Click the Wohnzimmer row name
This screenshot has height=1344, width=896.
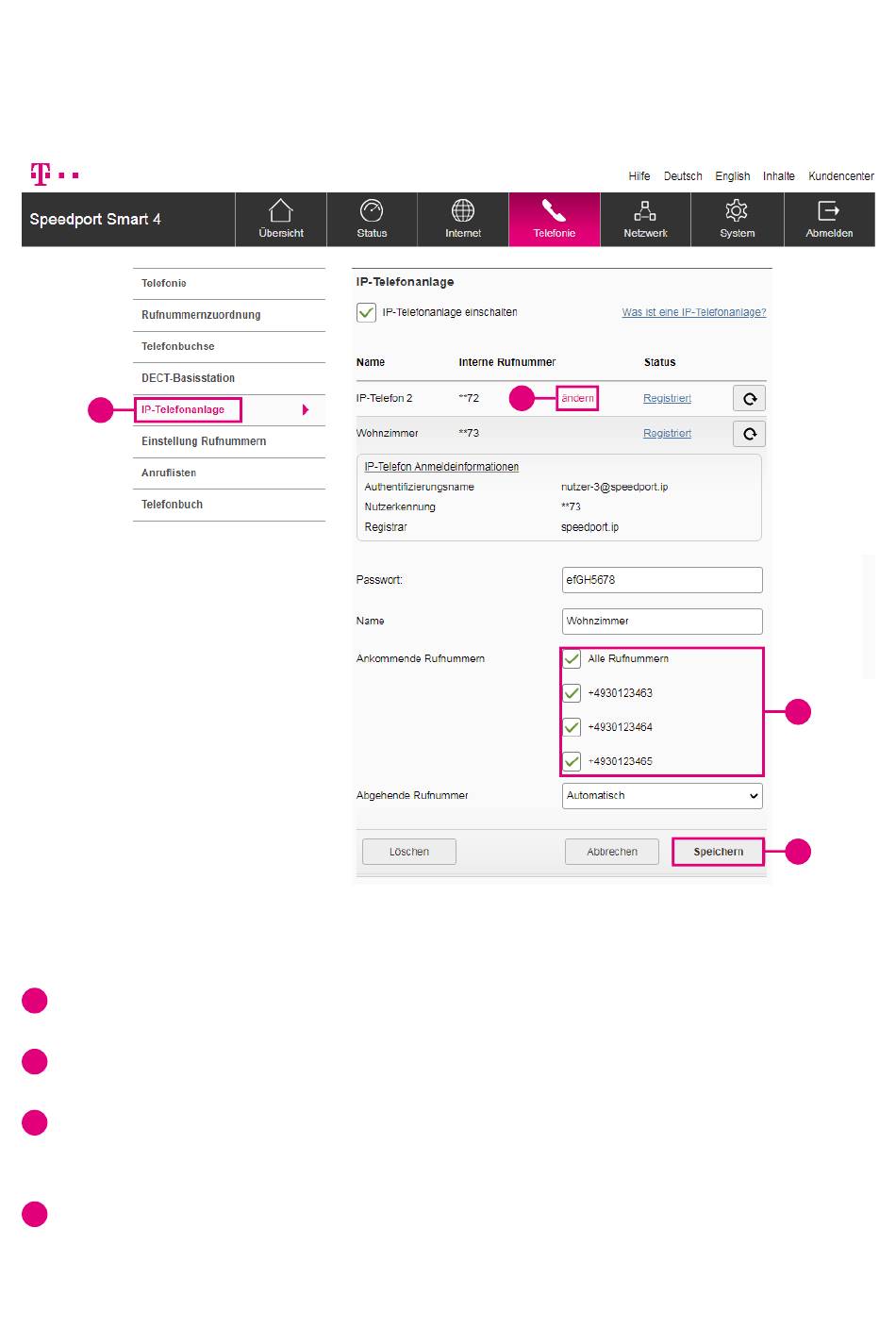(388, 433)
